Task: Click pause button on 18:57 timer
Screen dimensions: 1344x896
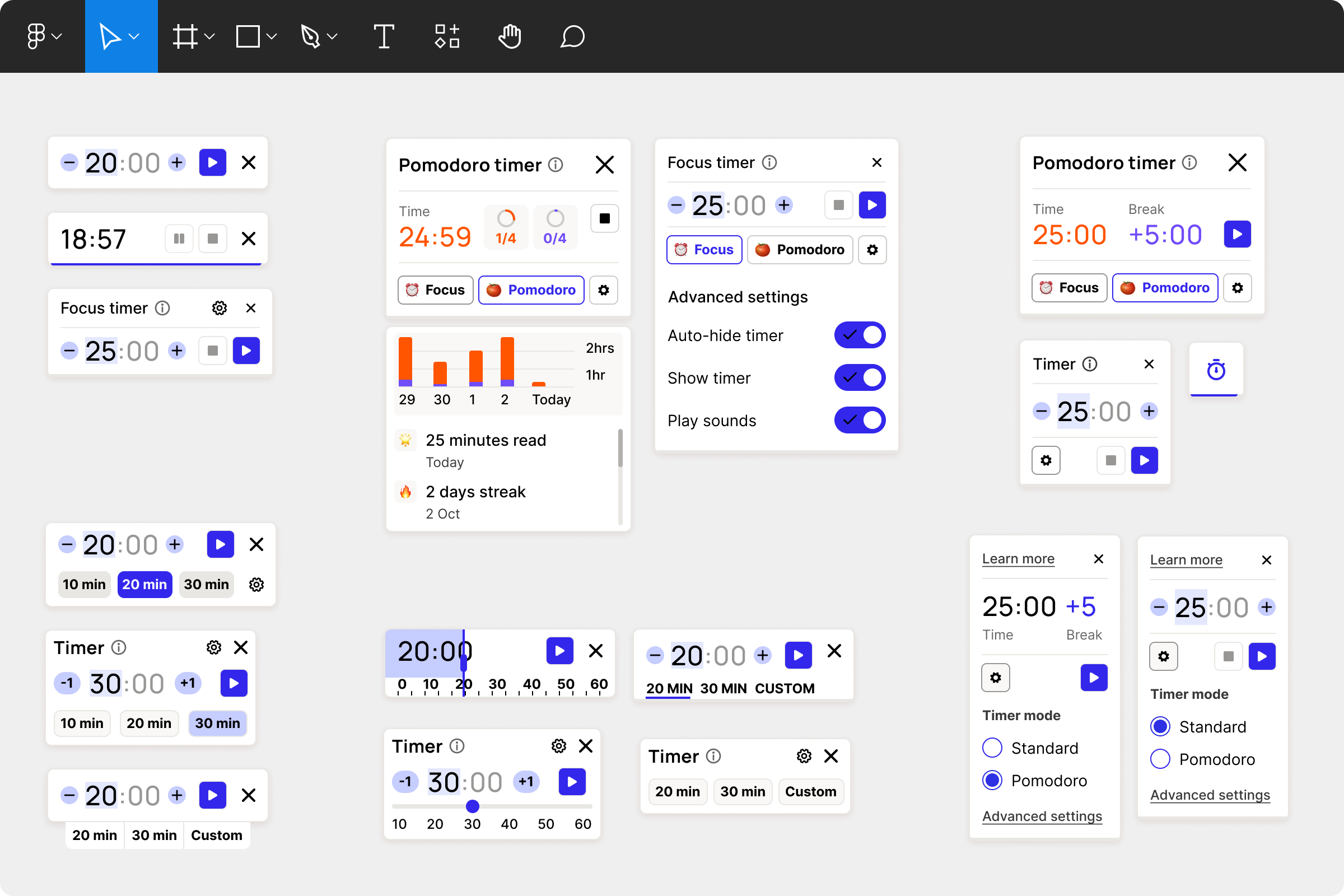Action: (x=179, y=239)
